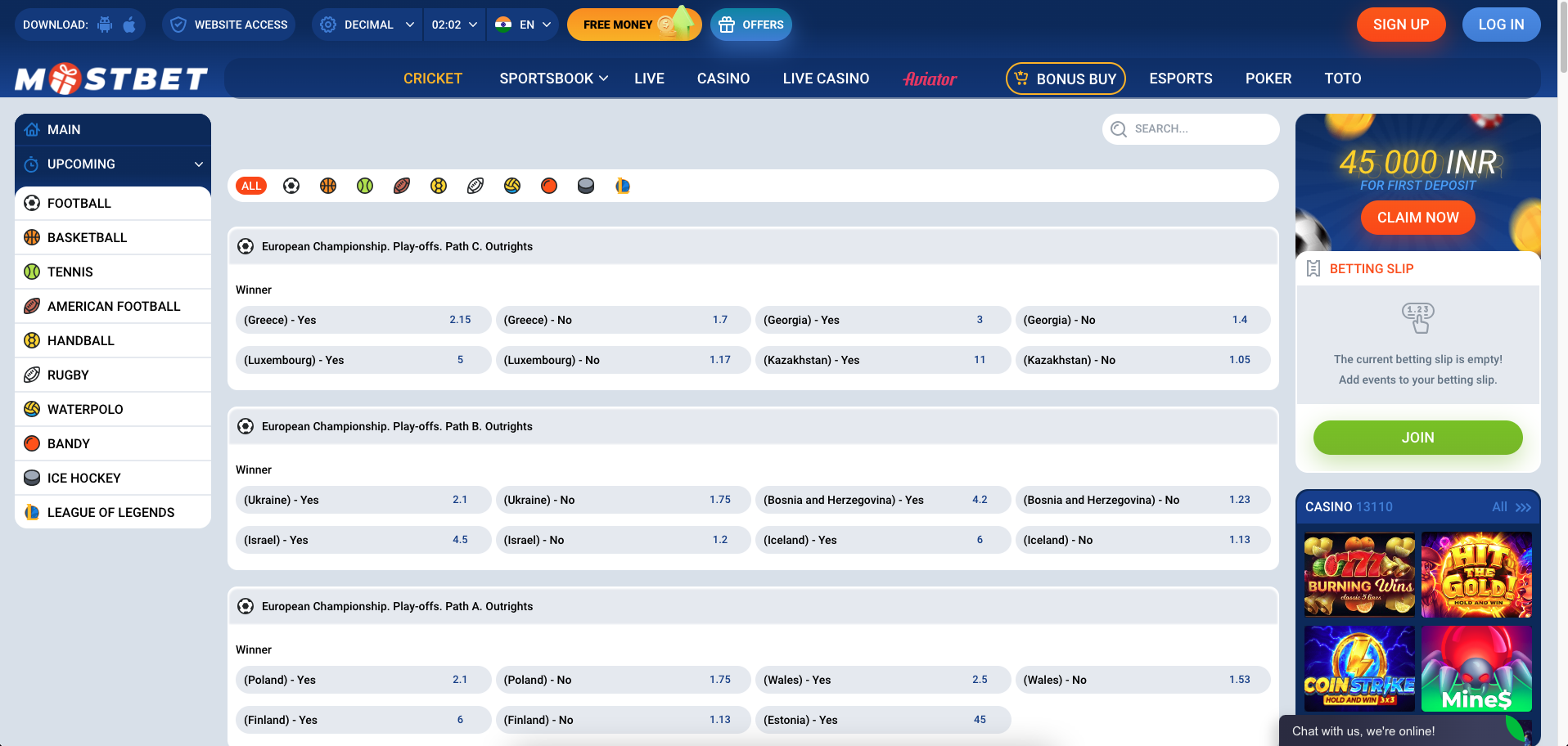Open the Bonus Buy tab

click(1066, 79)
